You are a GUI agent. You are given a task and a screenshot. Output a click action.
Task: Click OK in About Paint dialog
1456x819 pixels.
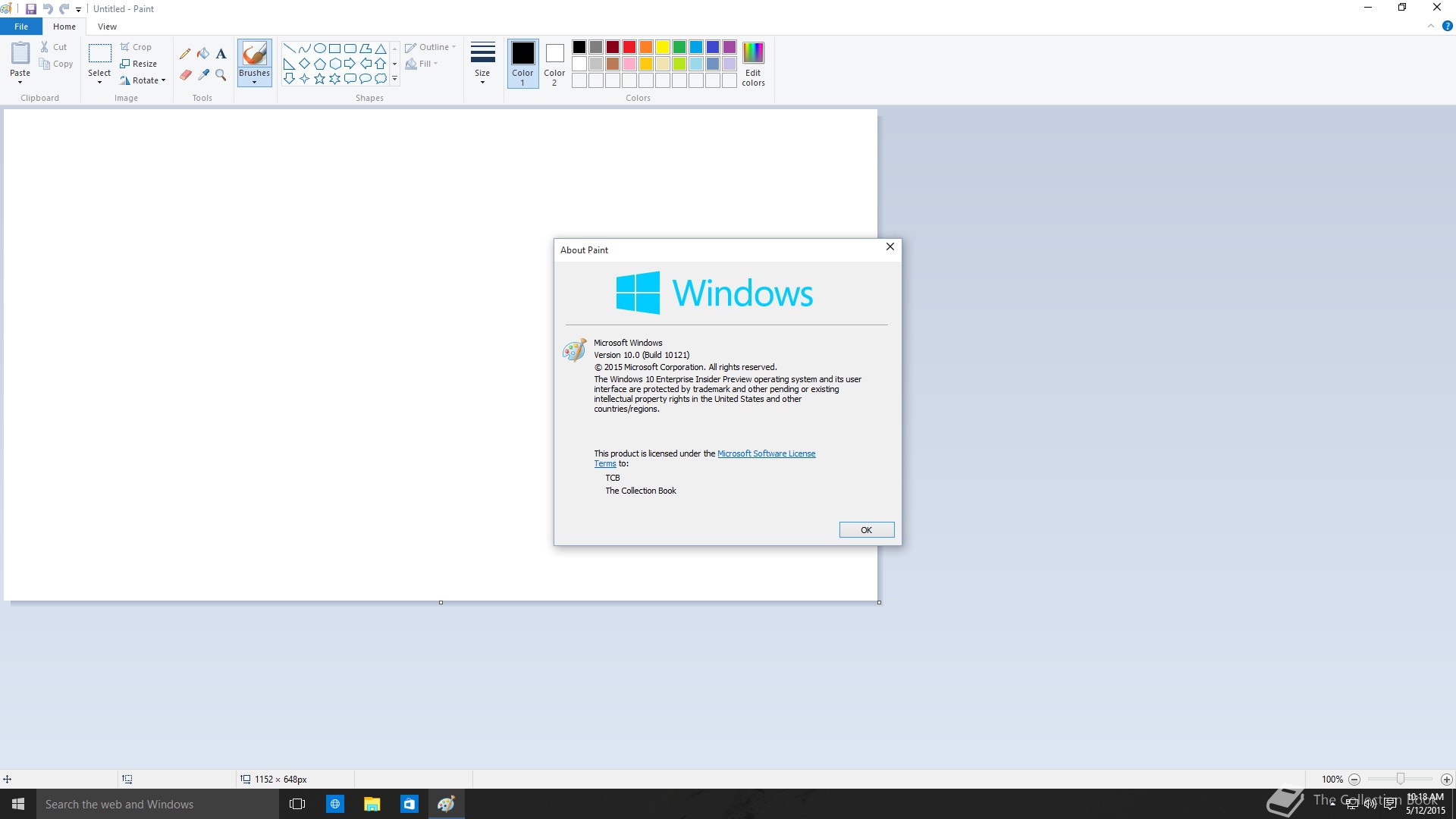pos(866,530)
